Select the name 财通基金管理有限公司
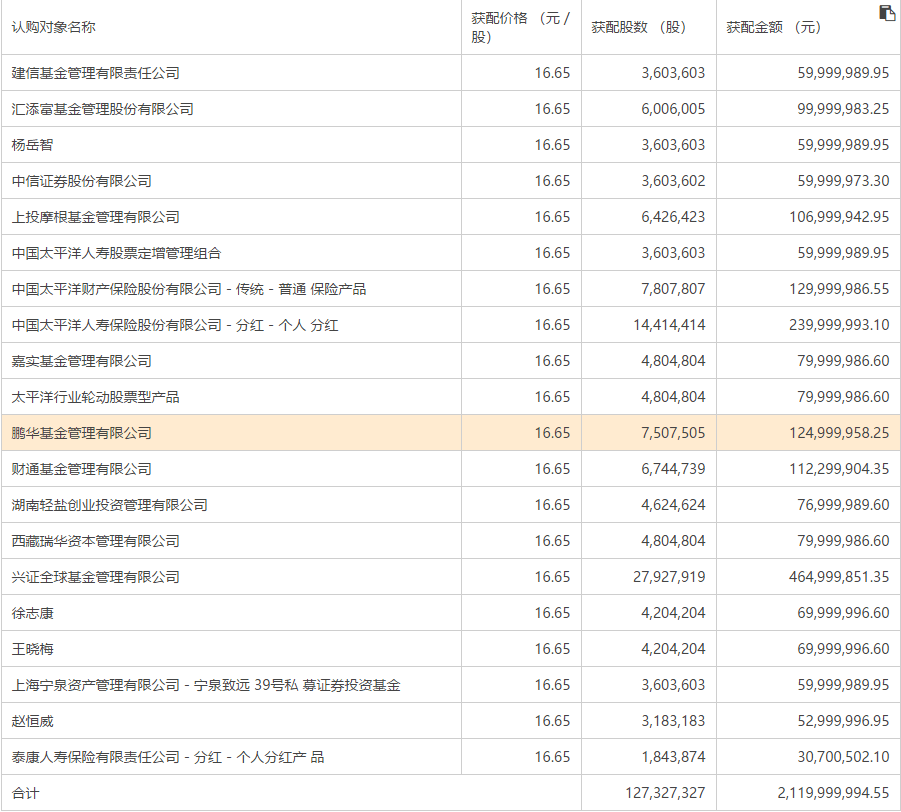The image size is (901, 812). point(82,469)
